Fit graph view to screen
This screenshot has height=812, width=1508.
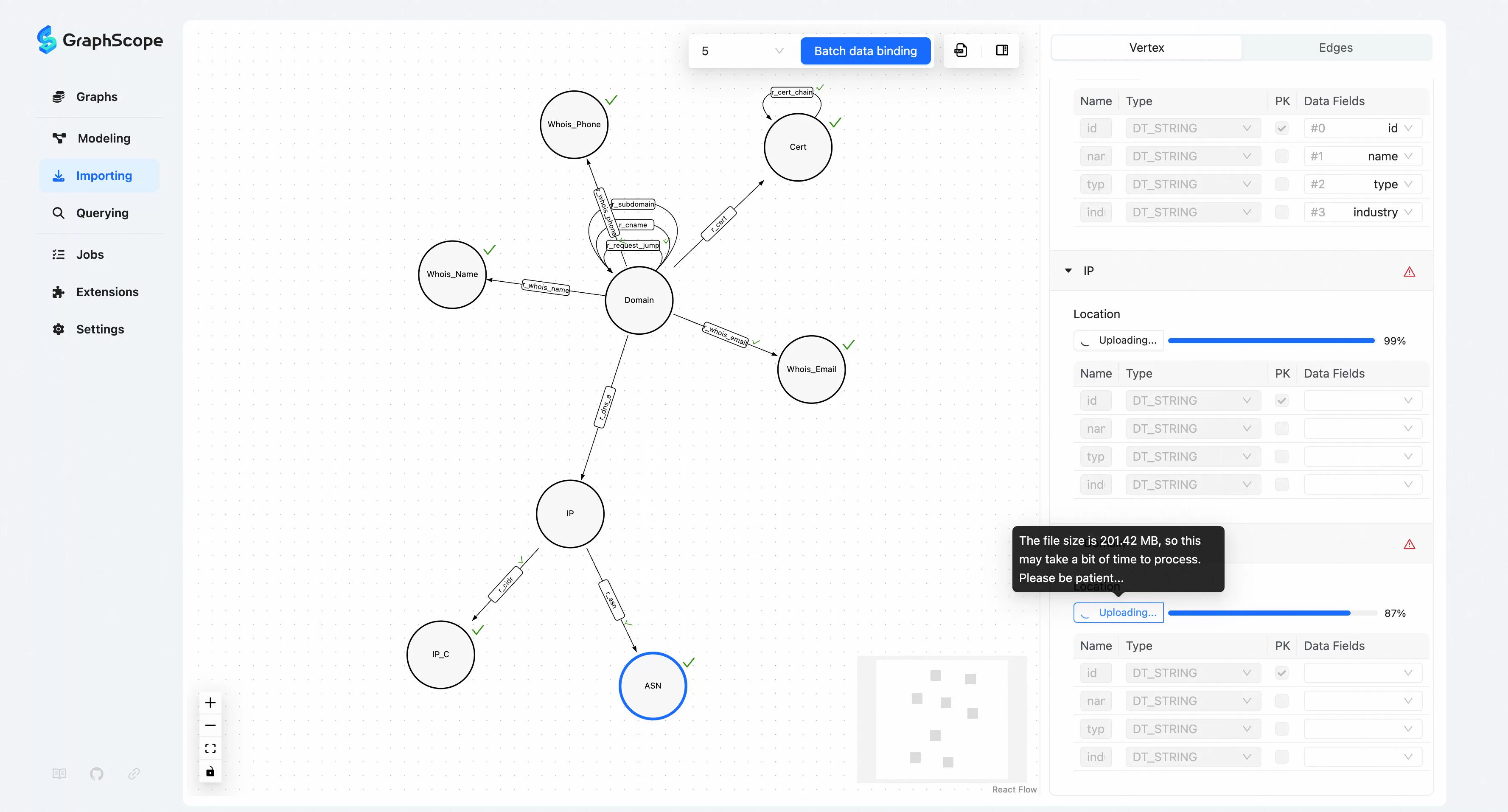tap(210, 748)
